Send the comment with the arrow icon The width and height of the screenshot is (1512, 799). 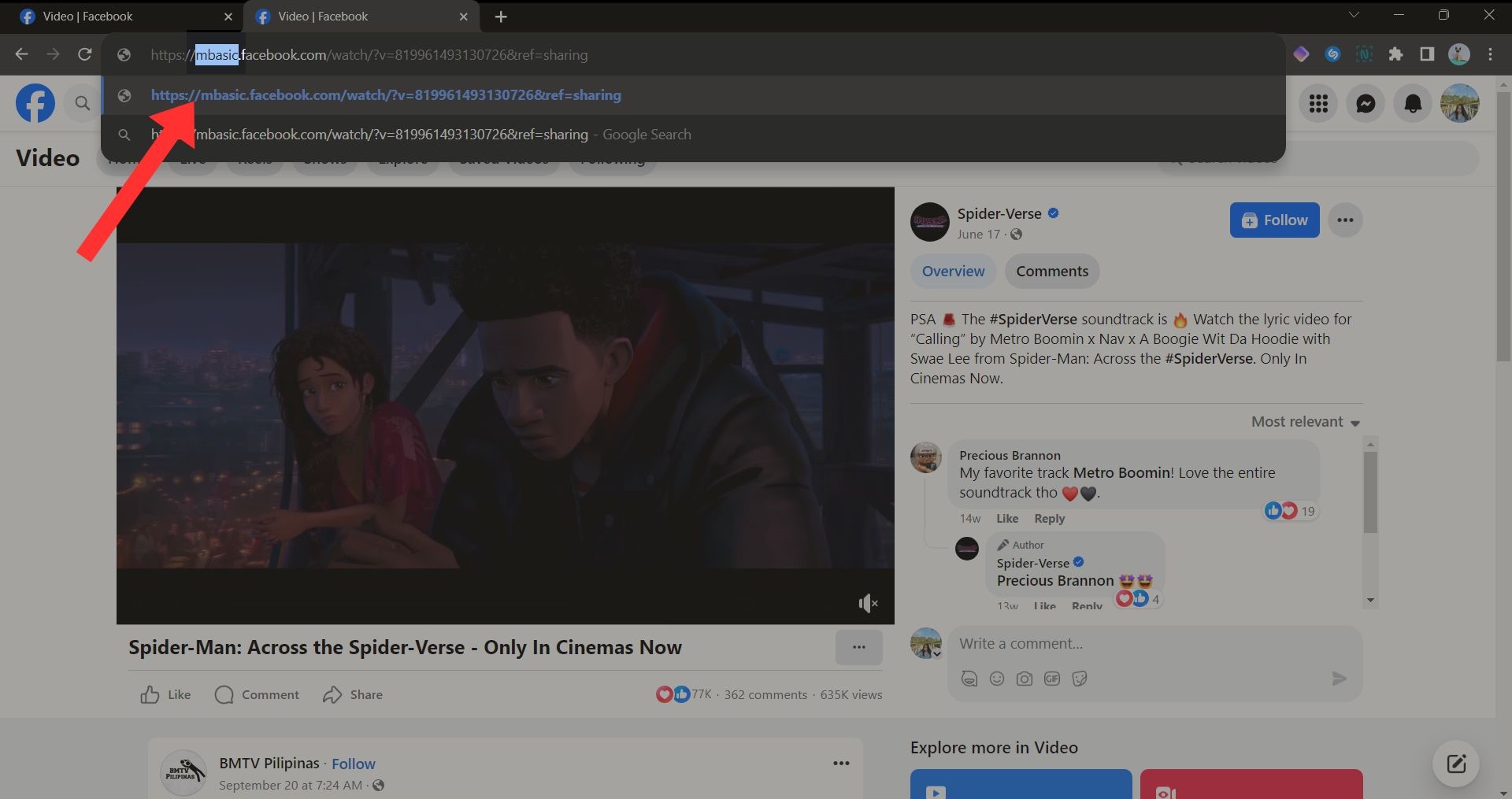click(x=1339, y=679)
